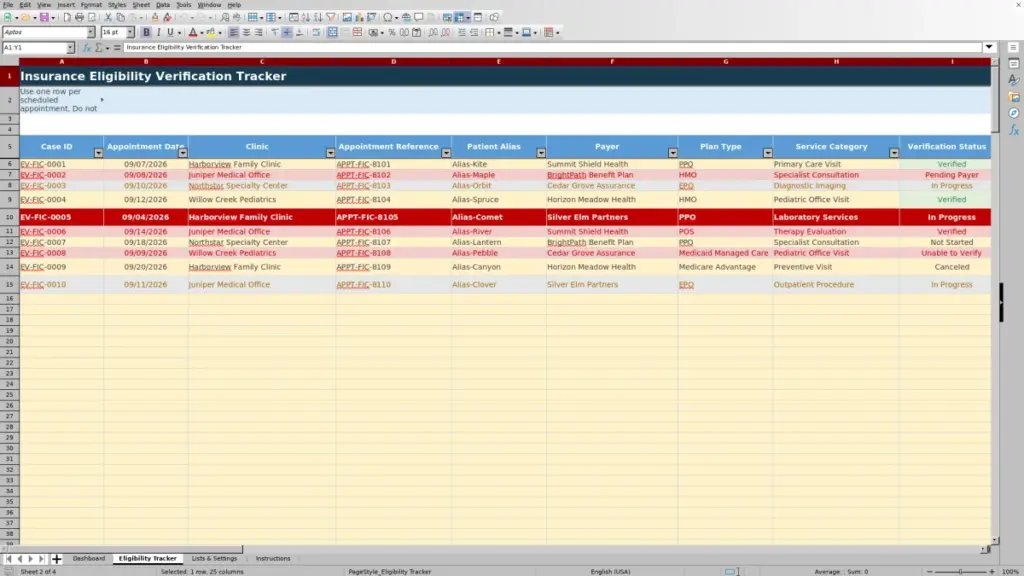The image size is (1024, 576).
Task: Click the Print icon in the toolbar
Action: tap(80, 18)
